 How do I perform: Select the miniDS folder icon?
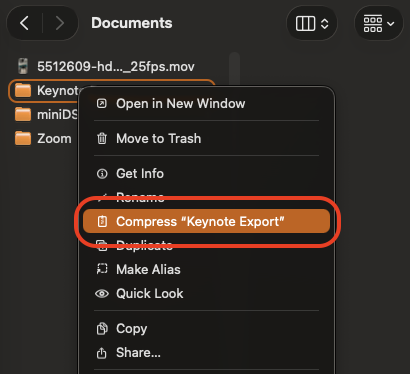pyautogui.click(x=23, y=114)
